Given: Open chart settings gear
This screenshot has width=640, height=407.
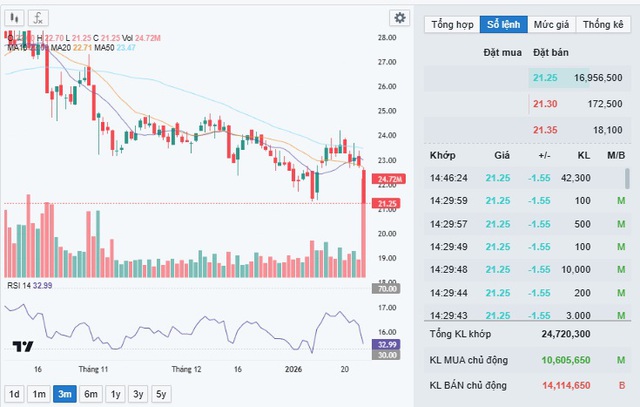Looking at the screenshot, I should coord(399,18).
